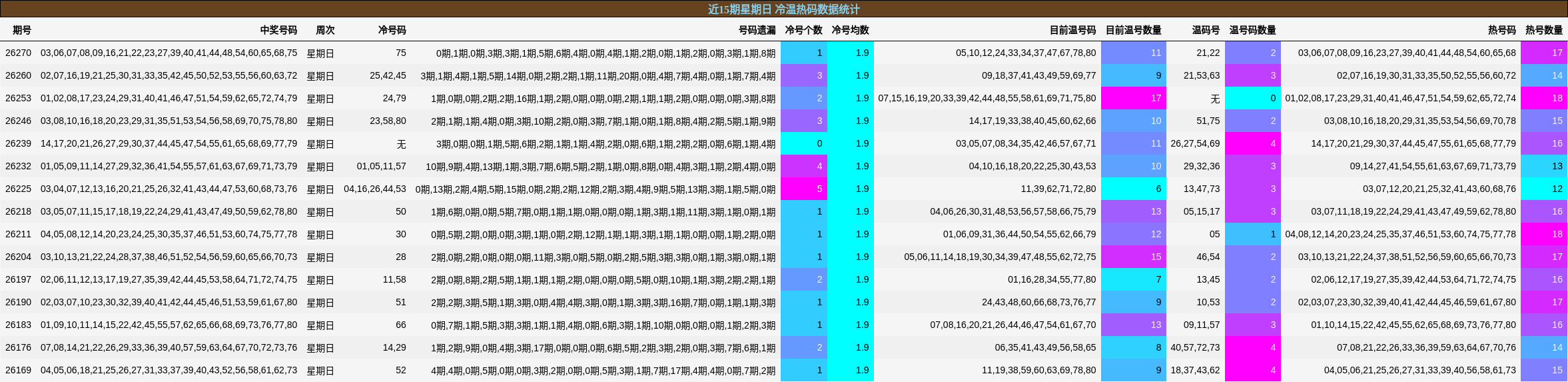Click period number 26190
The image size is (1568, 382).
tap(18, 302)
